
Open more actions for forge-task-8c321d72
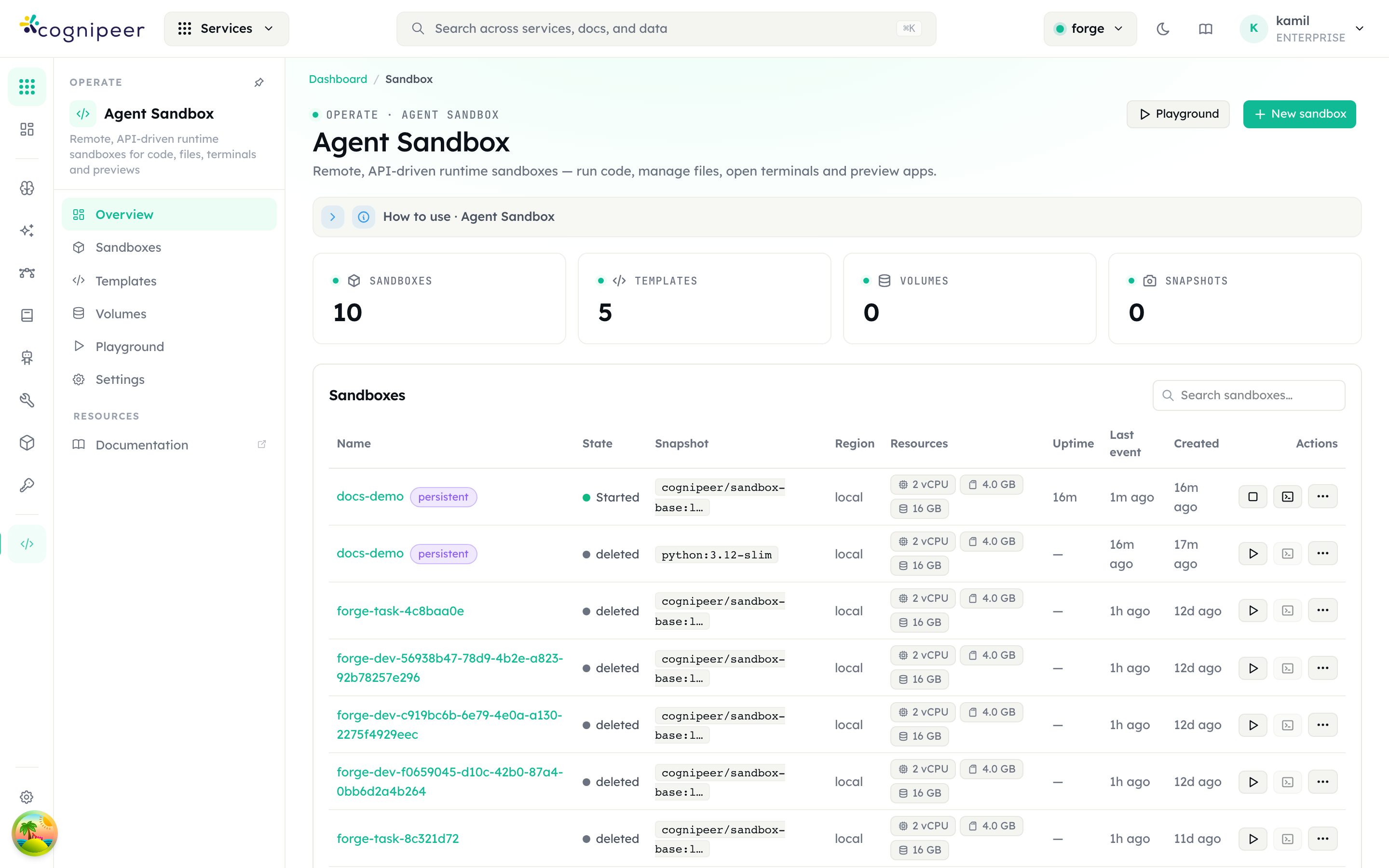click(1323, 838)
